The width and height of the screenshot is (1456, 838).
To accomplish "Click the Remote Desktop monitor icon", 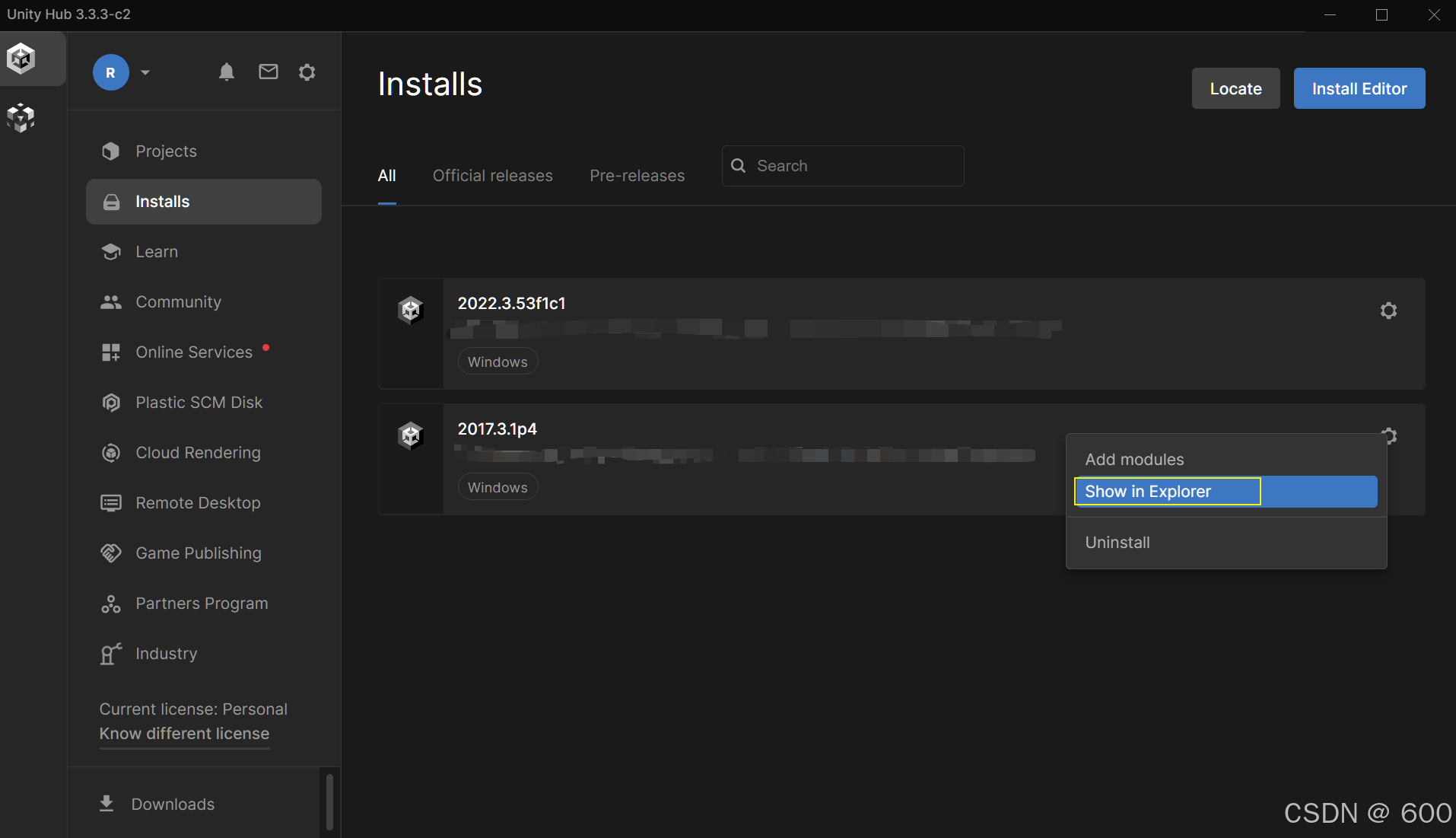I will (x=111, y=503).
